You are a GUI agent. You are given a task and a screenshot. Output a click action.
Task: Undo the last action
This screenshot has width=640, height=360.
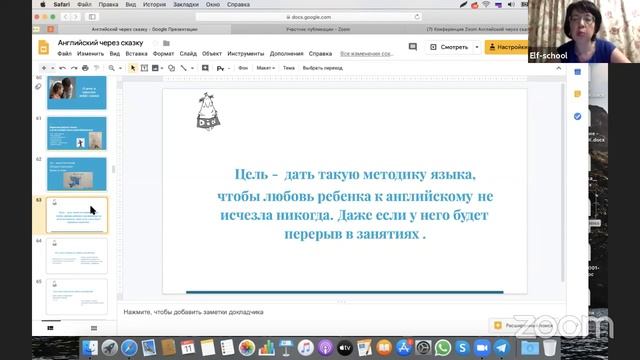(x=62, y=68)
